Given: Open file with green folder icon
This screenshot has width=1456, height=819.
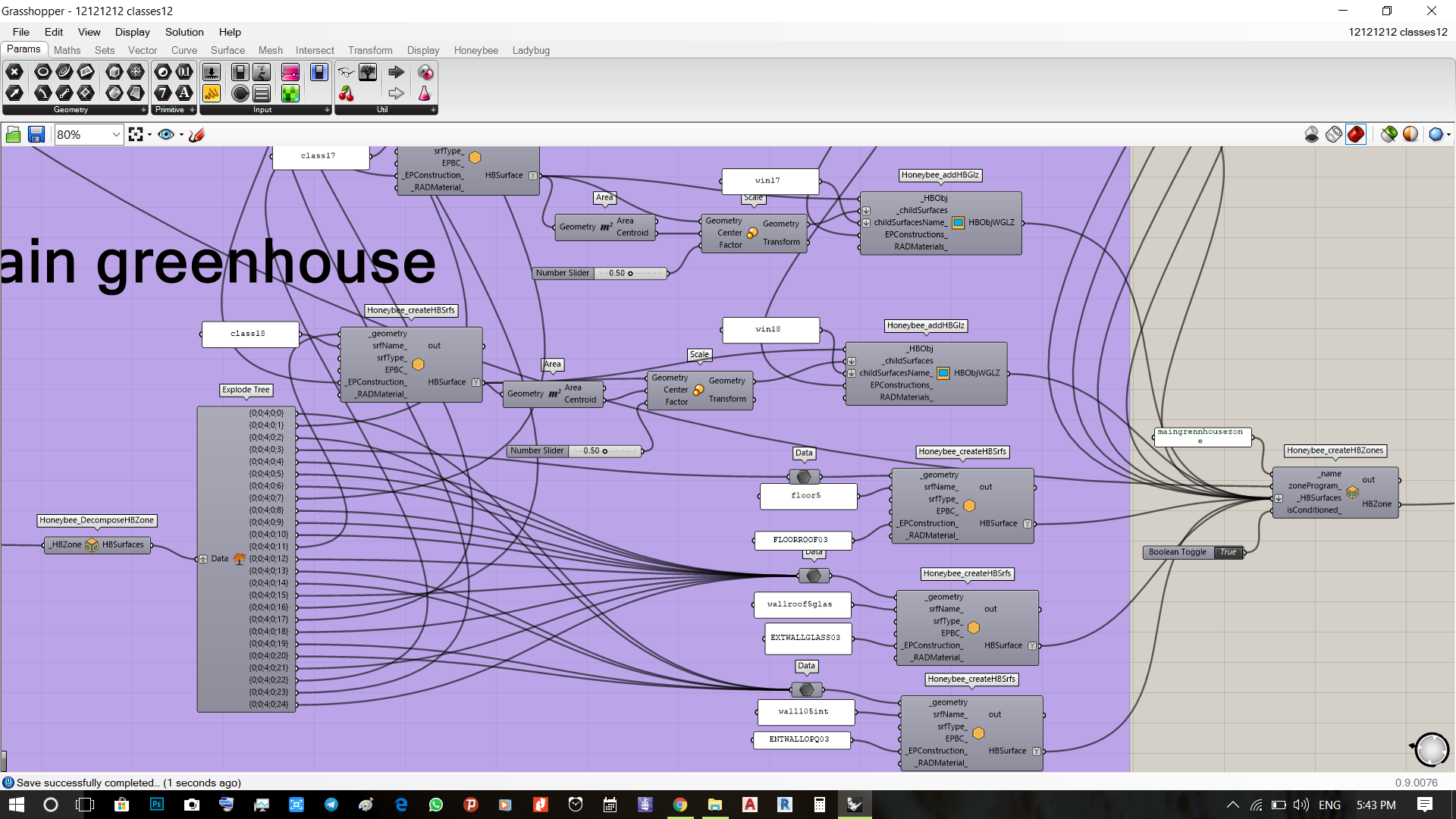Looking at the screenshot, I should pyautogui.click(x=13, y=134).
